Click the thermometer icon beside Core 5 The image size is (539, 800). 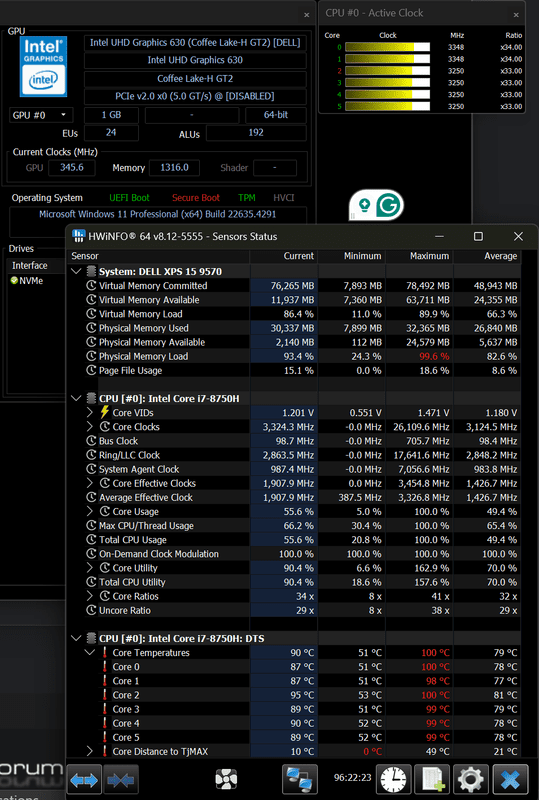click(x=105, y=737)
